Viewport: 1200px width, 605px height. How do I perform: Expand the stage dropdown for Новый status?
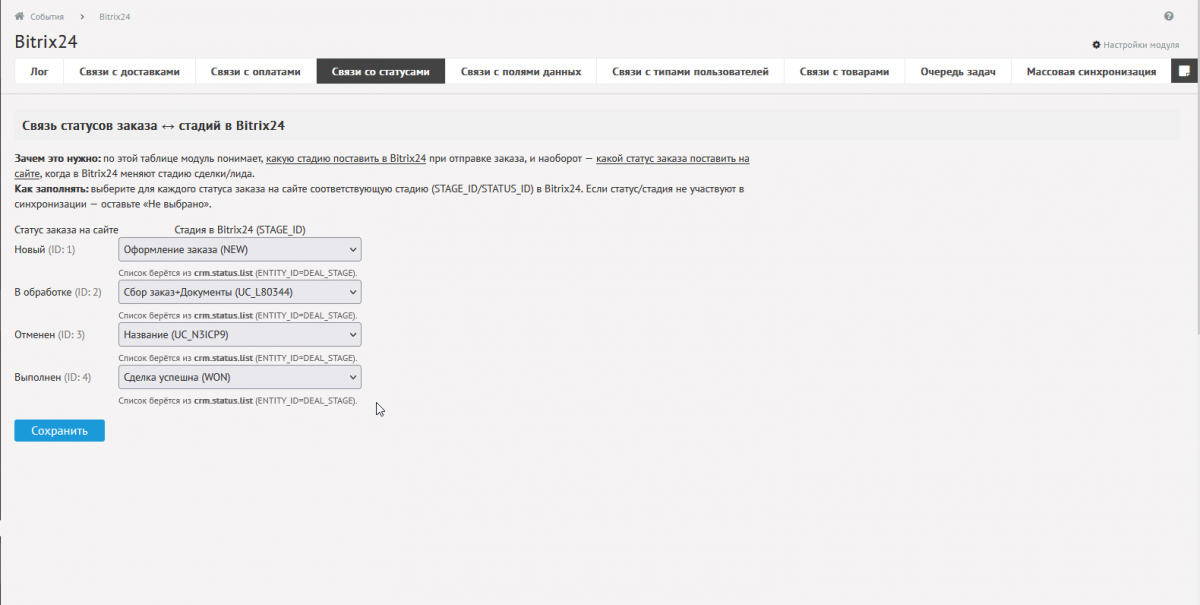tap(239, 249)
